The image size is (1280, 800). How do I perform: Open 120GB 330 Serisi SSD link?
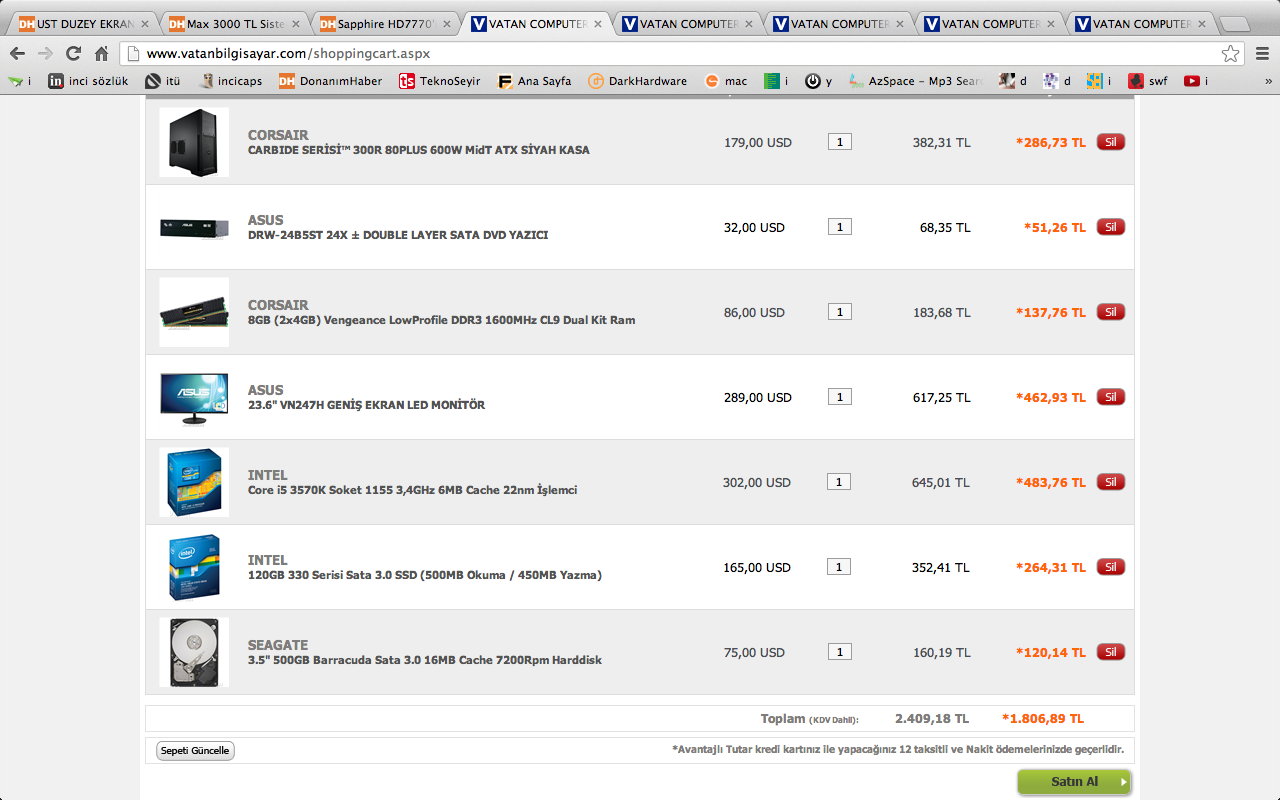424,575
